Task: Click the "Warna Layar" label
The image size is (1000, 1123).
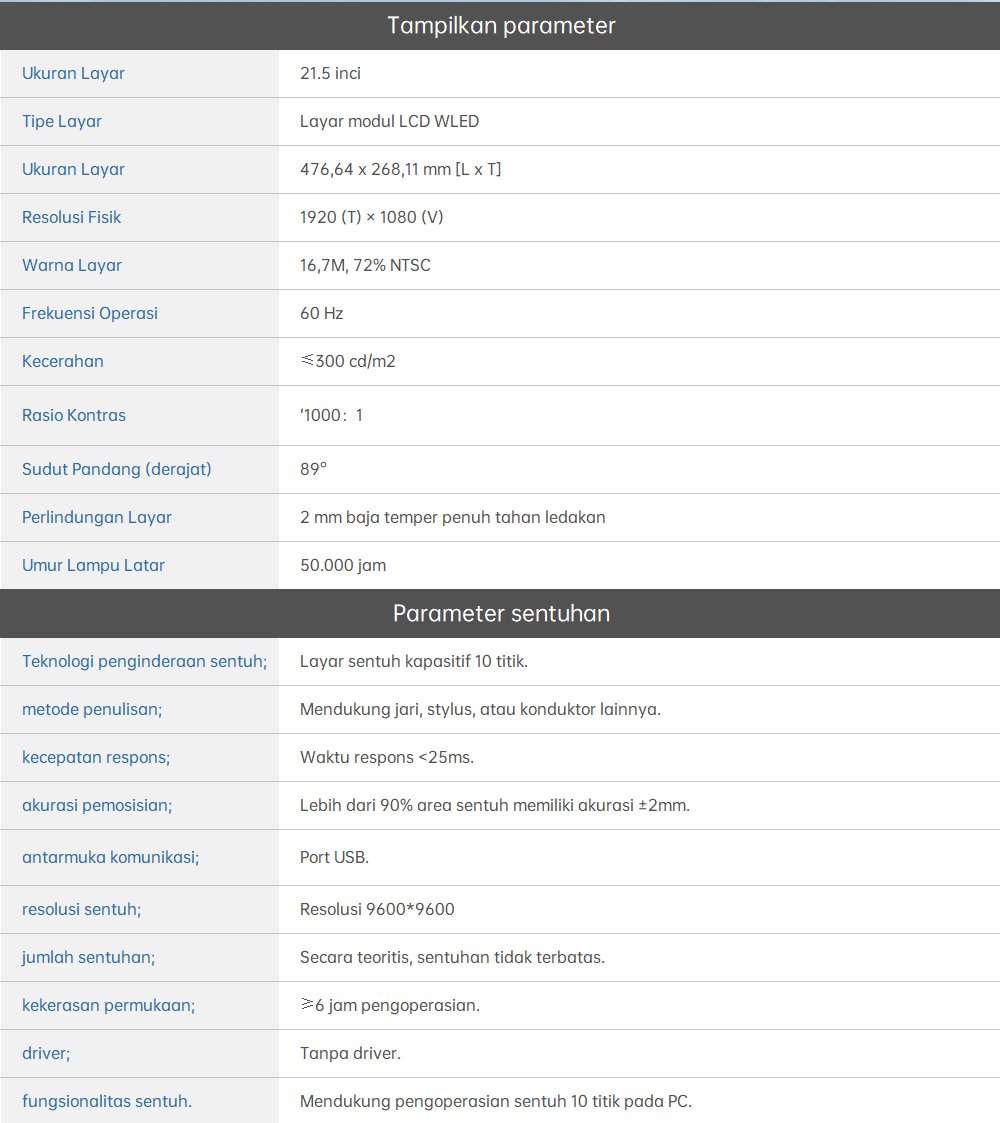Action: tap(72, 265)
